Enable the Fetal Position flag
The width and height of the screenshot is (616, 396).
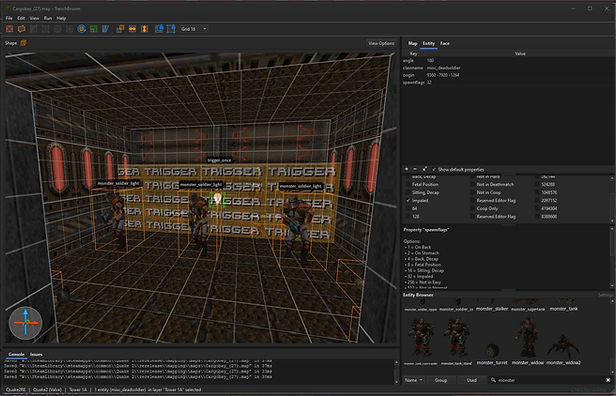408,184
